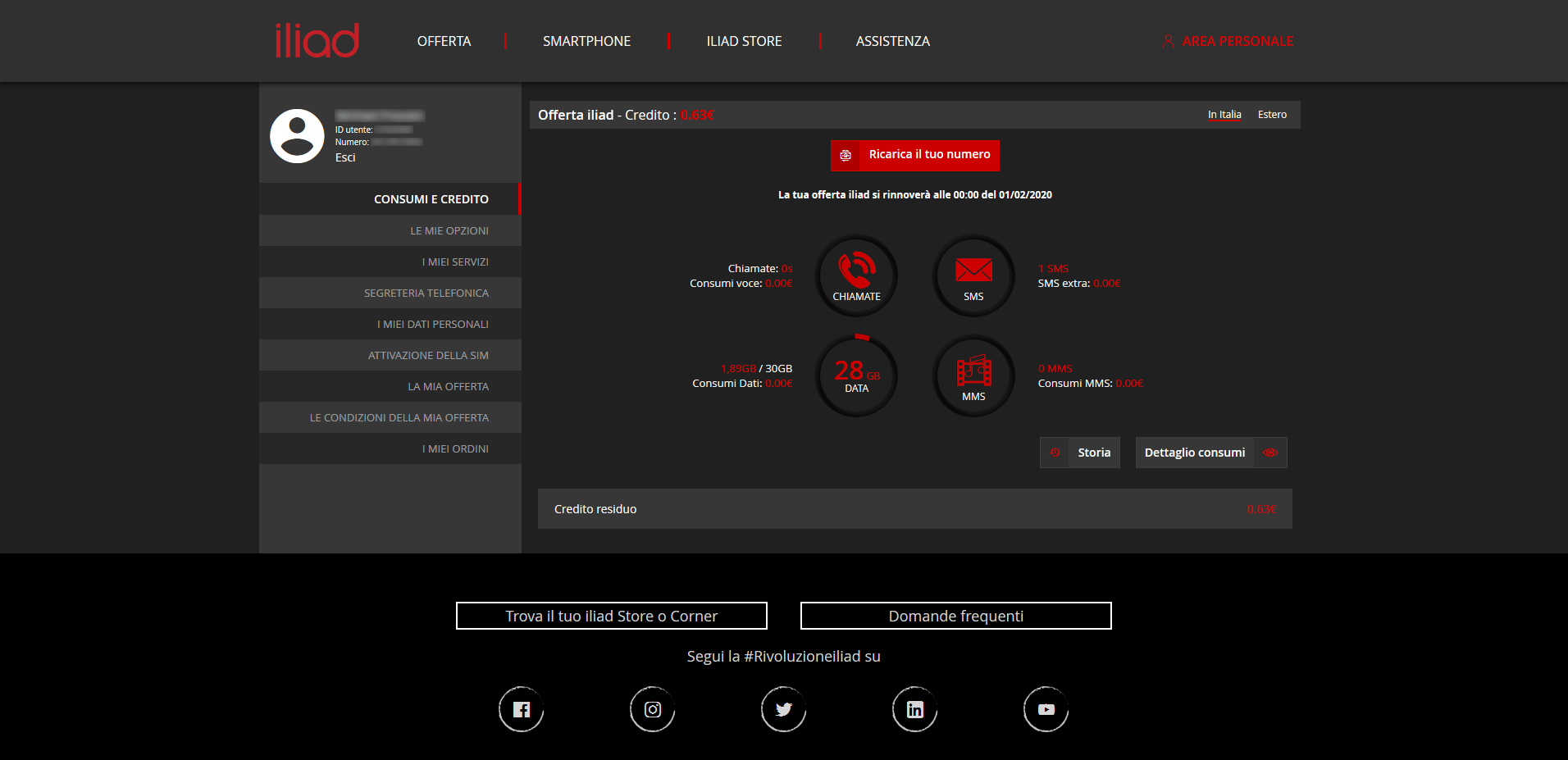This screenshot has height=760, width=1568.
Task: Open iliad's Instagram page
Action: 653,709
